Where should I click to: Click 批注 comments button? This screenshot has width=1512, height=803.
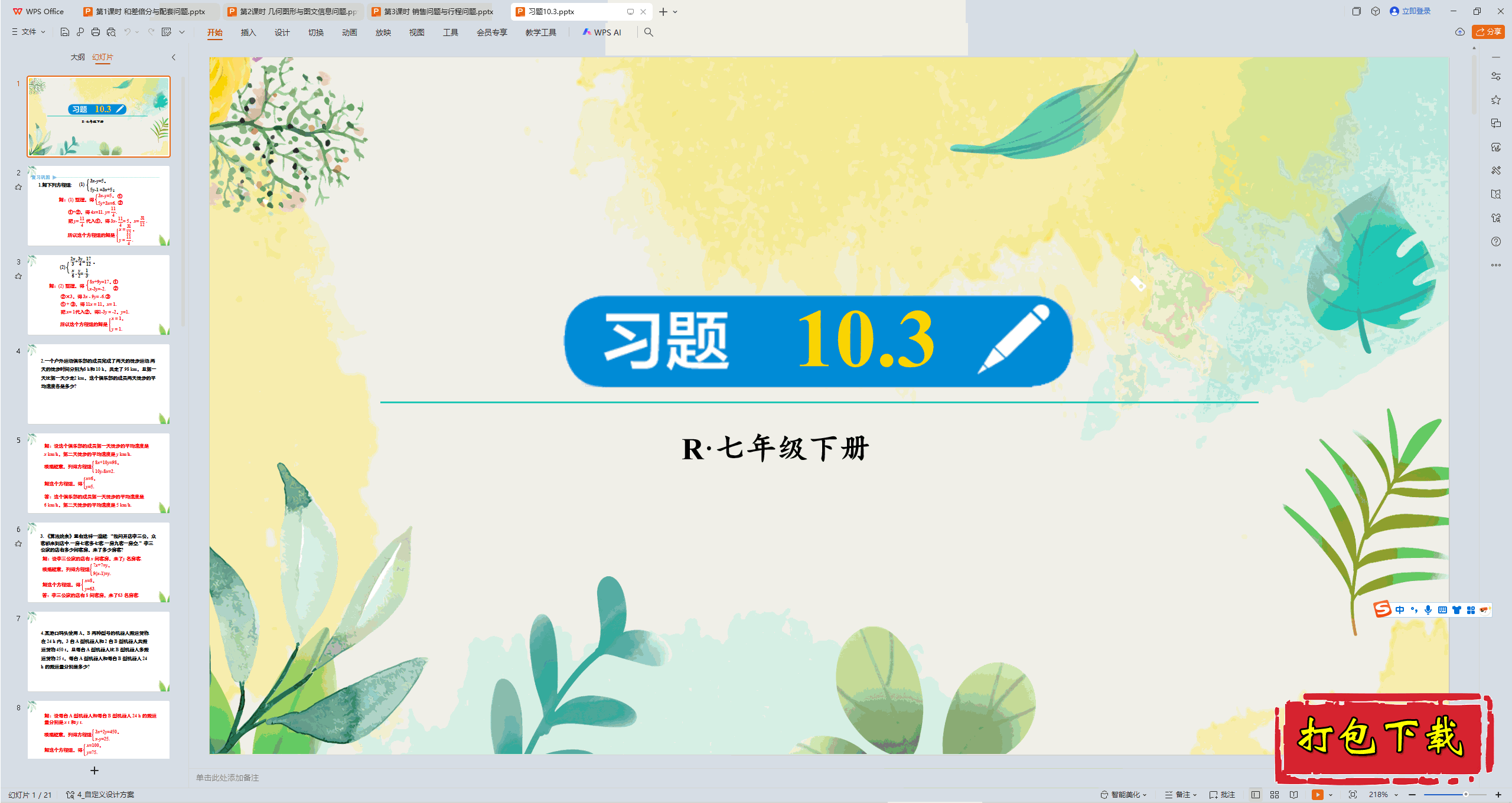coord(1222,795)
